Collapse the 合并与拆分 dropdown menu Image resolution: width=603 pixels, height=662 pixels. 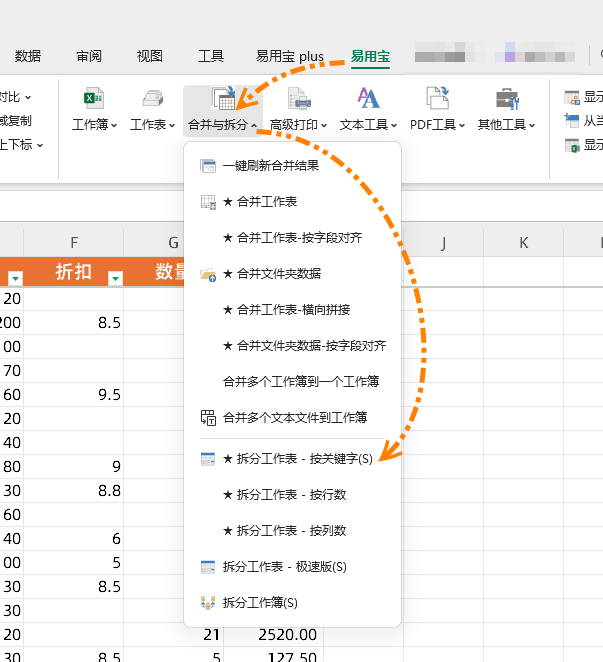tap(254, 125)
